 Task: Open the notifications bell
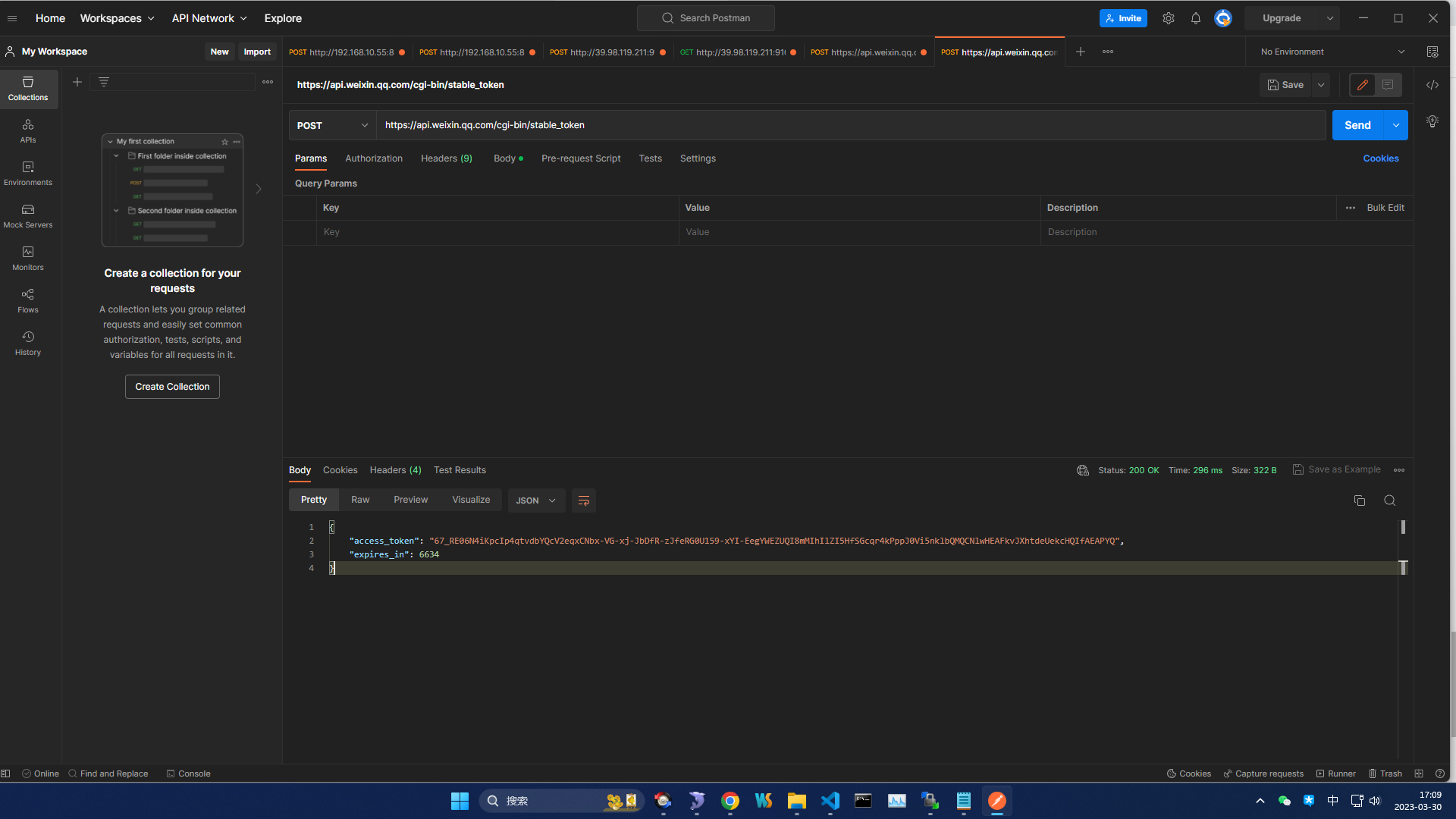[1196, 18]
